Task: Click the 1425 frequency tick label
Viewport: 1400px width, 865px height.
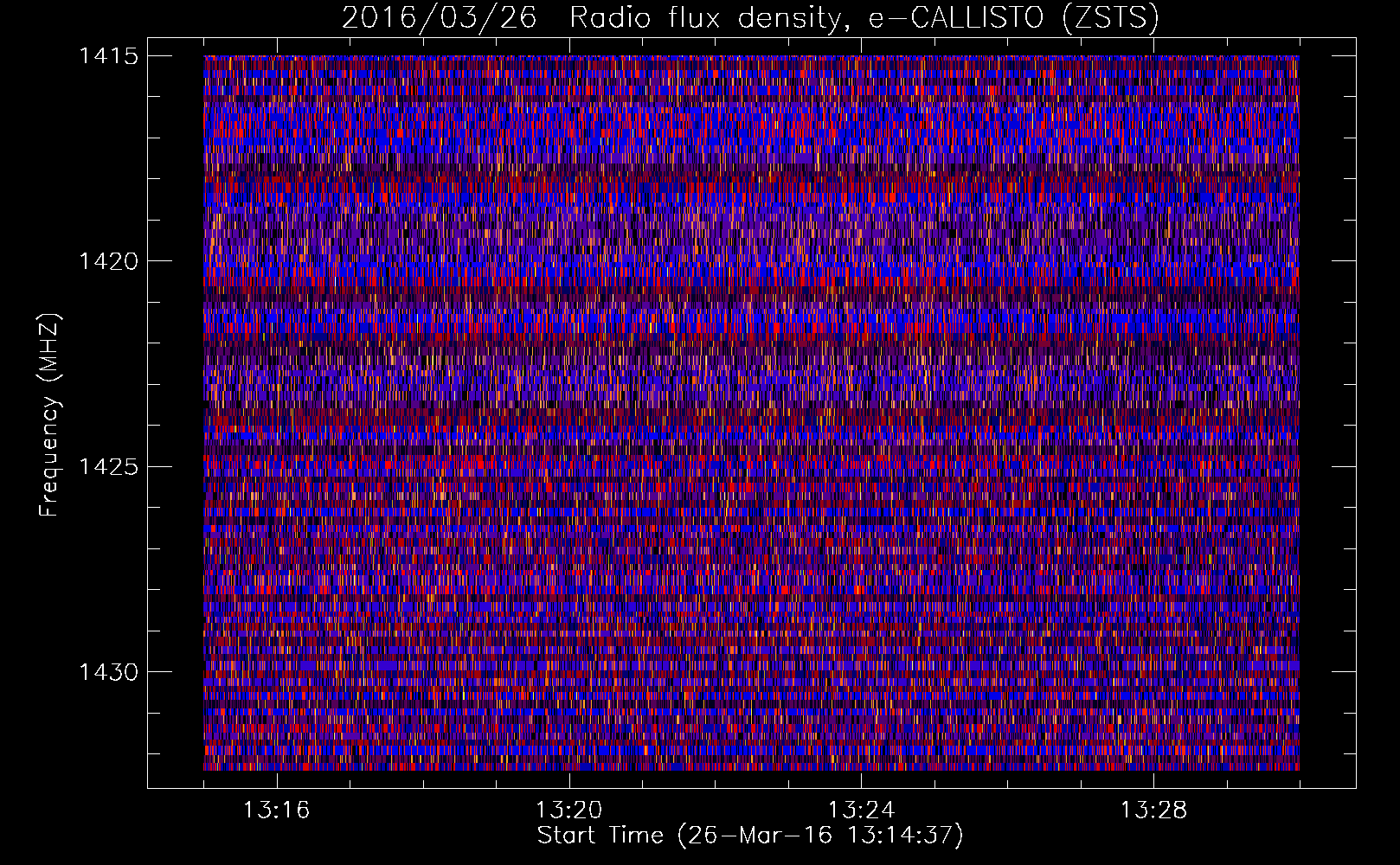Action: 108,467
